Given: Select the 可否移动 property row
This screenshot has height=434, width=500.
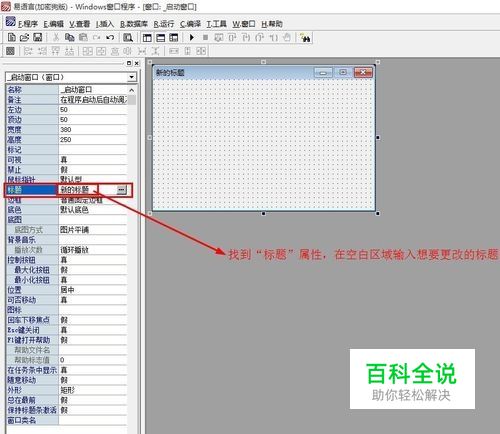Looking at the screenshot, I should pyautogui.click(x=66, y=300).
